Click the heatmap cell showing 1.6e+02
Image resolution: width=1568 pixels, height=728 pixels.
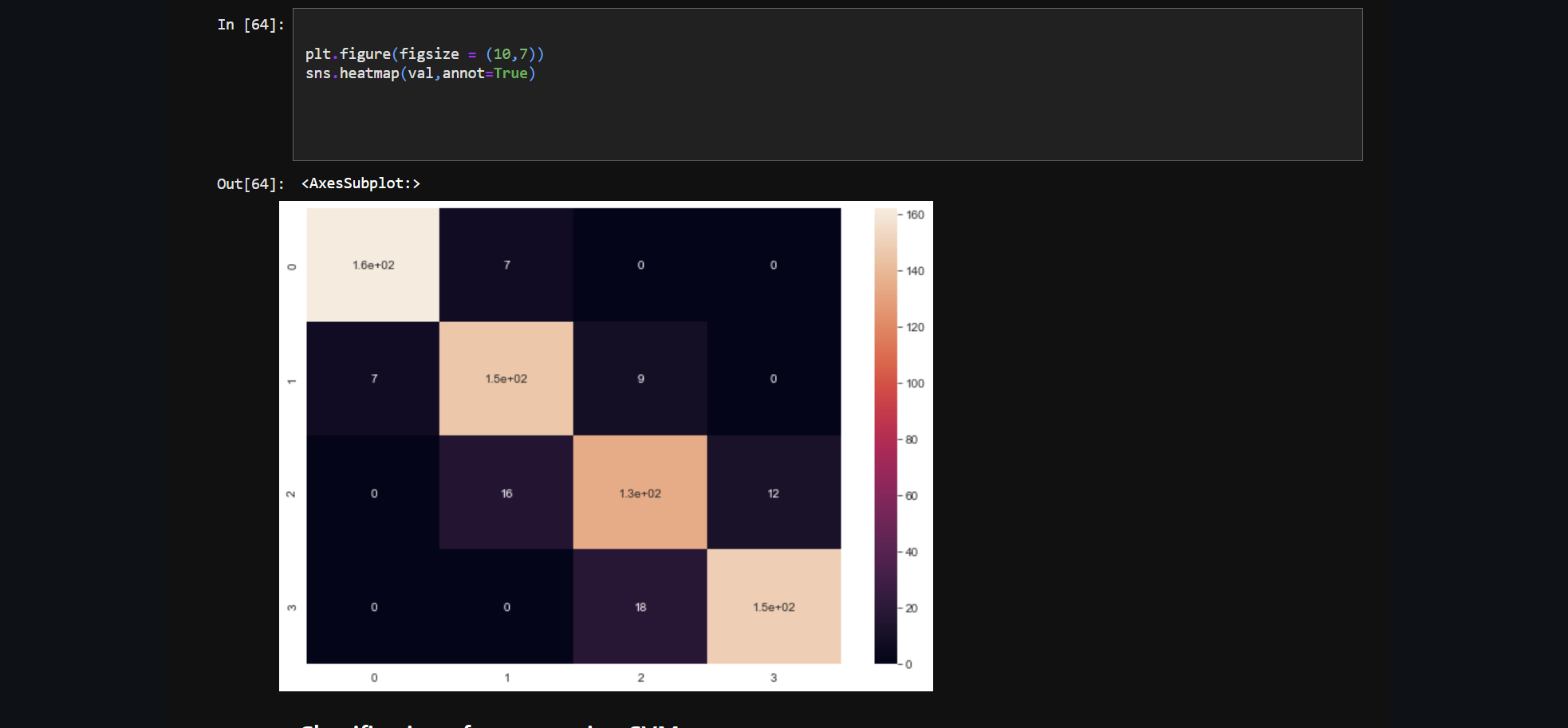pos(372,265)
